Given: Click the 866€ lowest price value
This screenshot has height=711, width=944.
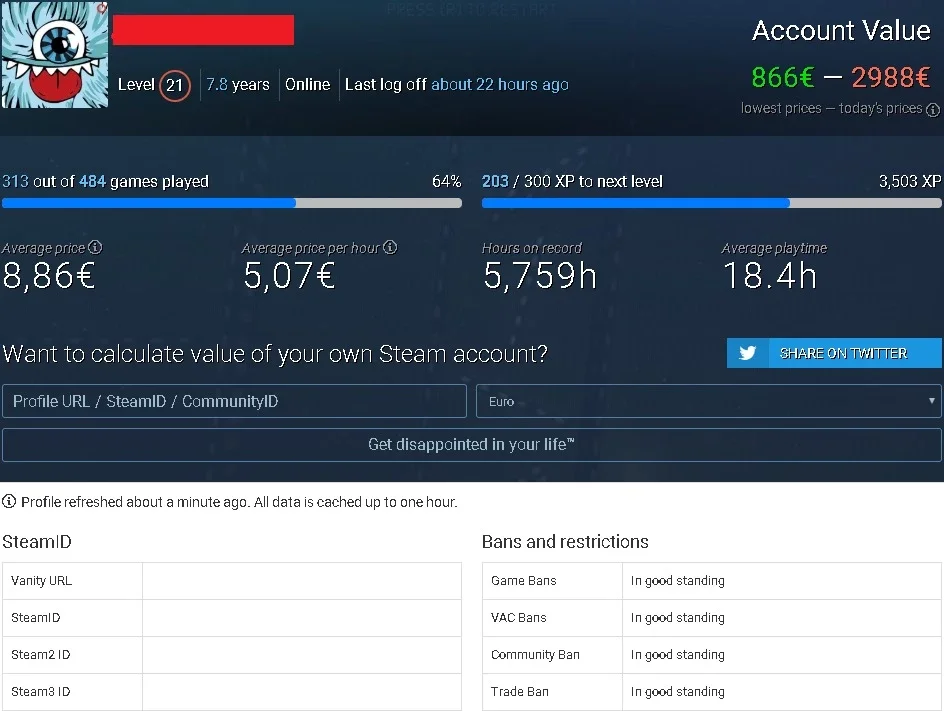Looking at the screenshot, I should tap(783, 77).
